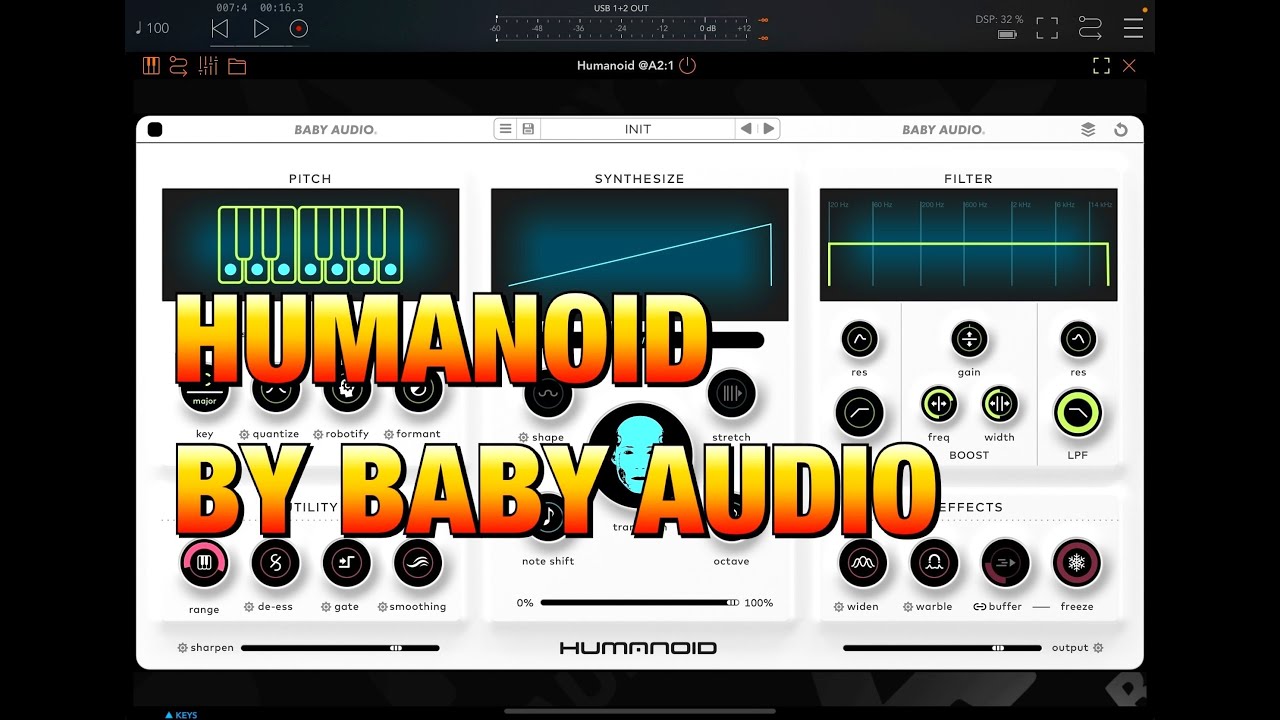Click the gate utility icon
The height and width of the screenshot is (720, 1280).
(x=347, y=563)
